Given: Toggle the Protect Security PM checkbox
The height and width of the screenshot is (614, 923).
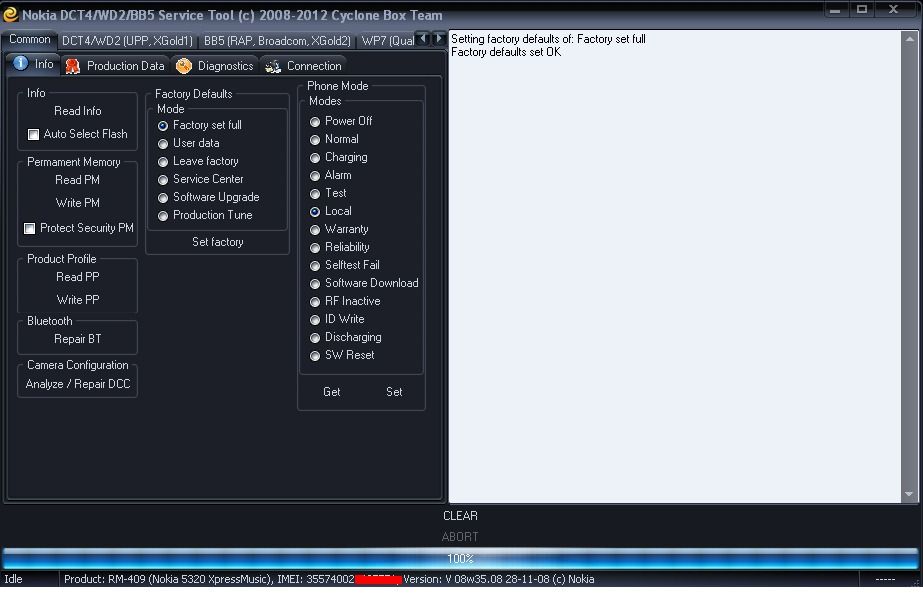Looking at the screenshot, I should click(x=30, y=229).
